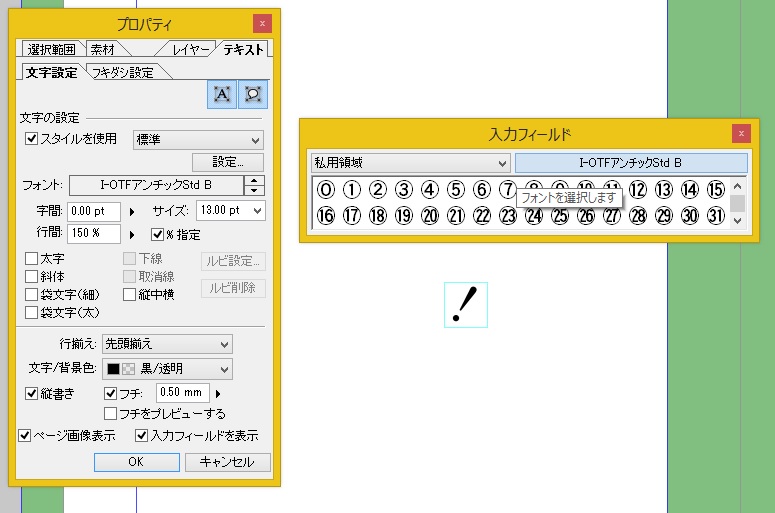775x513 pixels.
Task: Toggle フチ outline checkbox
Action: (111, 393)
